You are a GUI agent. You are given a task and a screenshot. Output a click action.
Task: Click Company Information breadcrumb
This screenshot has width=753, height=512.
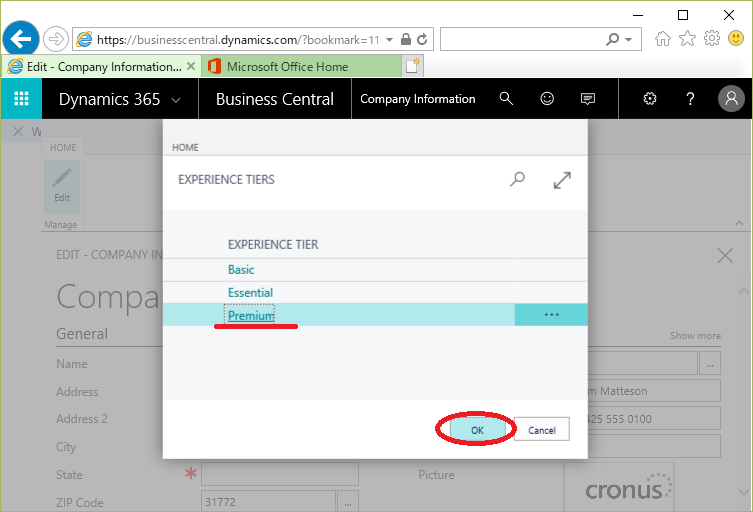418,99
